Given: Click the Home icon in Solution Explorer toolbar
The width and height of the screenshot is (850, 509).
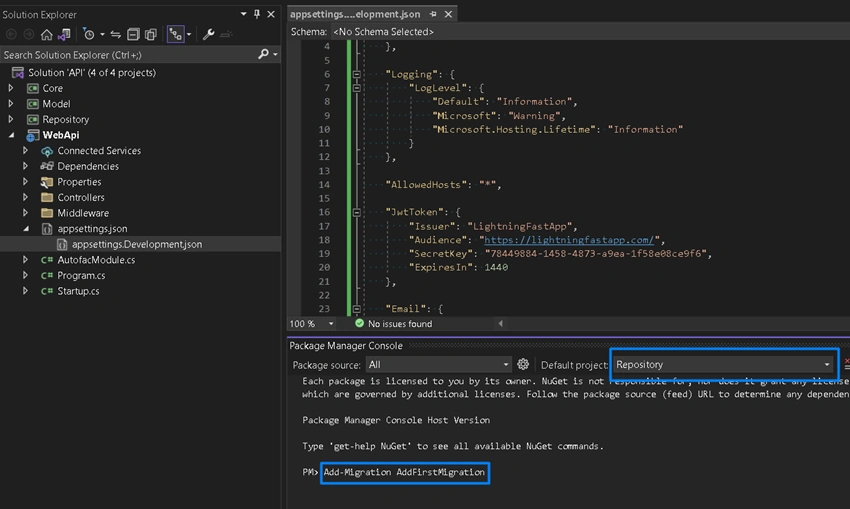Looking at the screenshot, I should pyautogui.click(x=47, y=35).
